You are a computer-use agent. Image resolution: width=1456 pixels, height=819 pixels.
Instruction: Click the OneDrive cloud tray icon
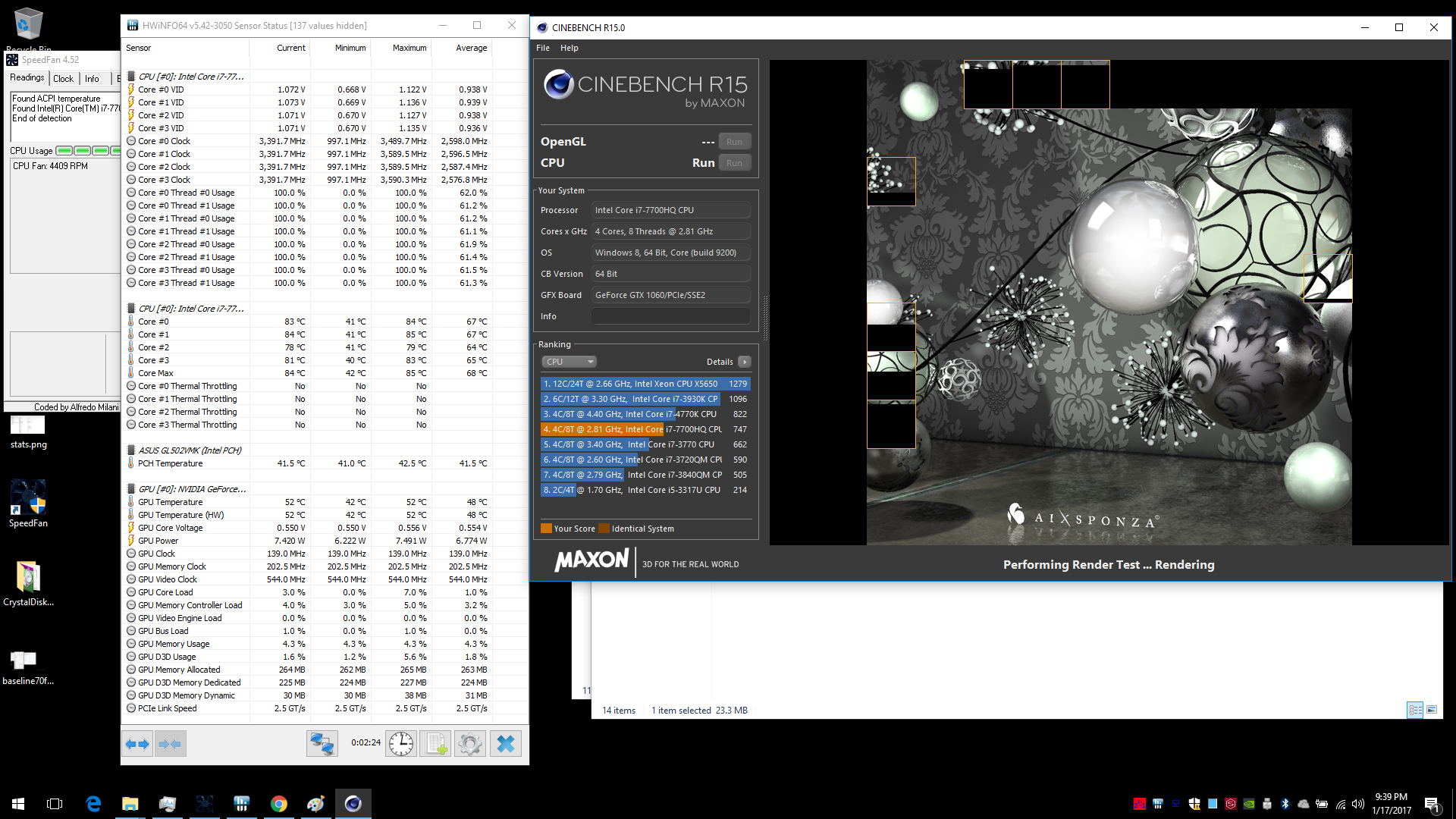1304,804
